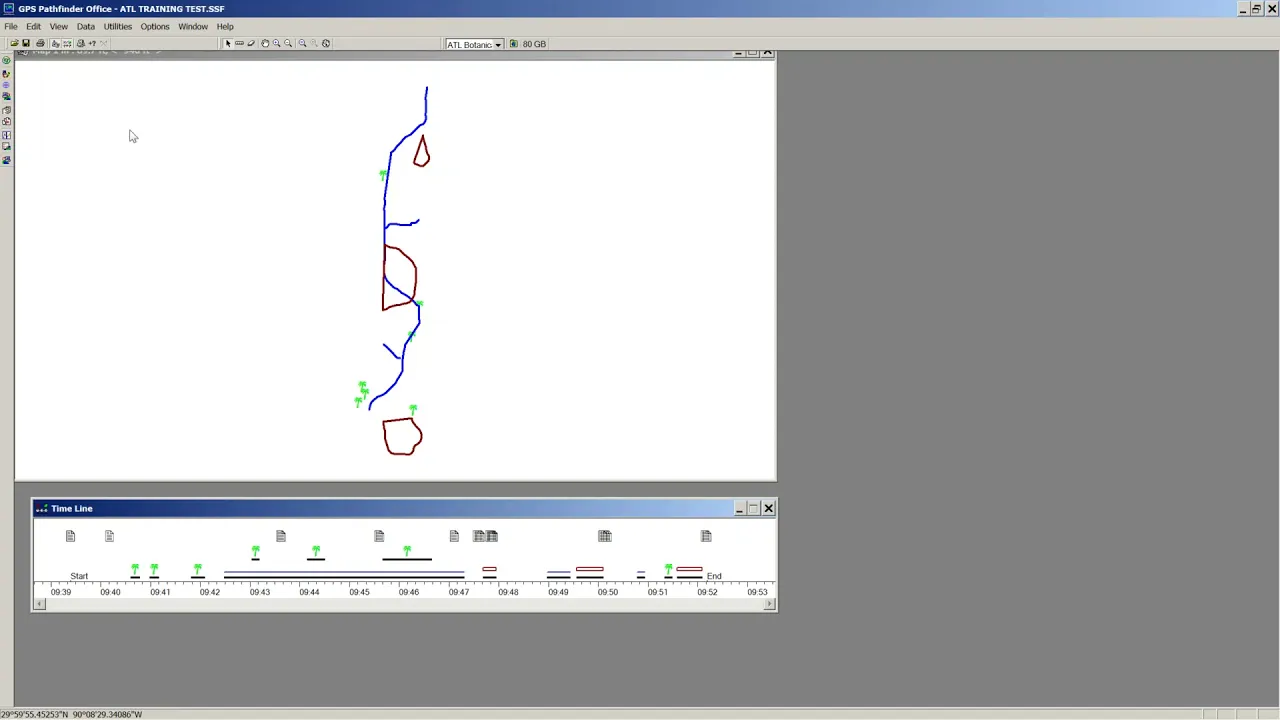This screenshot has height=720, width=1280.
Task: Click the palm tree marker just before 09:43 in the Time Line
Action: [256, 551]
